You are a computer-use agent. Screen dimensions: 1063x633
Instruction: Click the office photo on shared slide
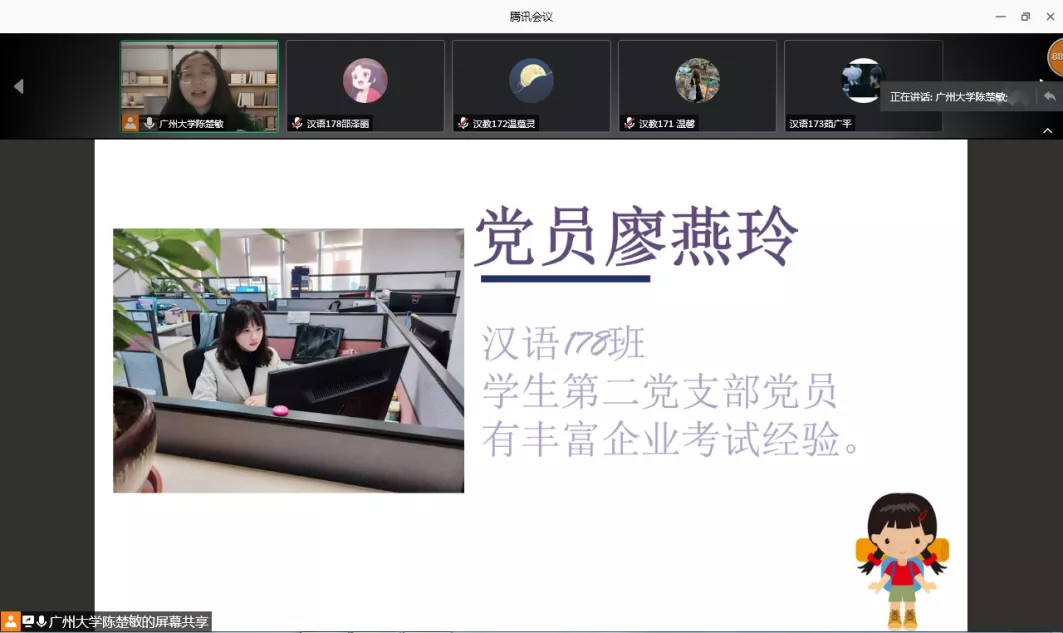[288, 360]
